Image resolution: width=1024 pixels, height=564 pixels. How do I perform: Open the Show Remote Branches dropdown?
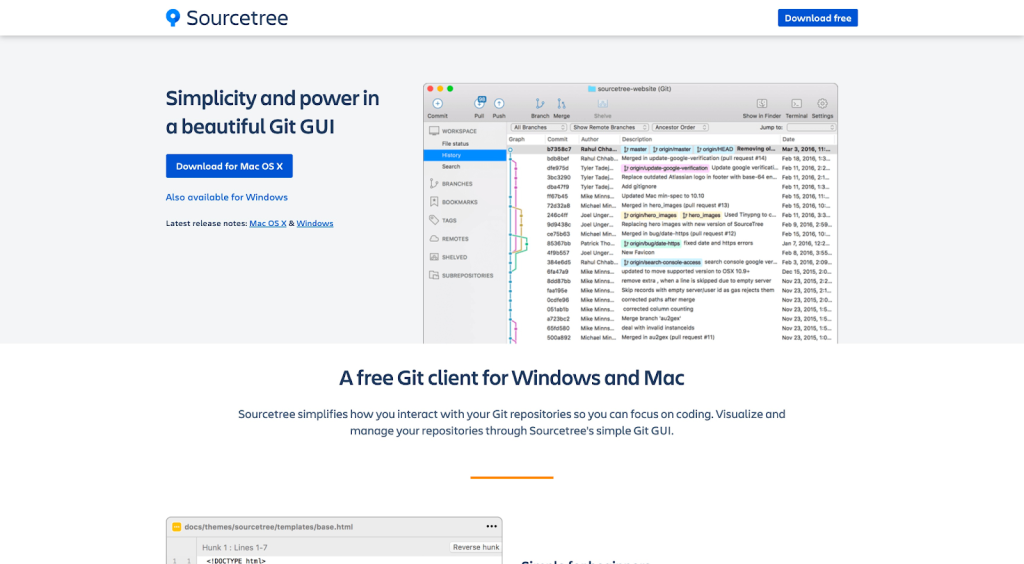pos(609,127)
